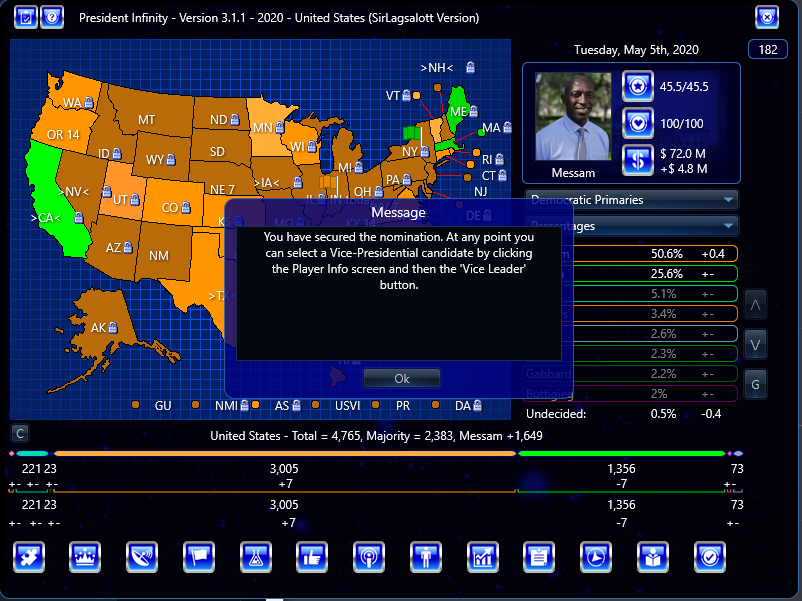Click the orange 3,005 delegate bar
This screenshot has height=601, width=802.
tap(284, 453)
